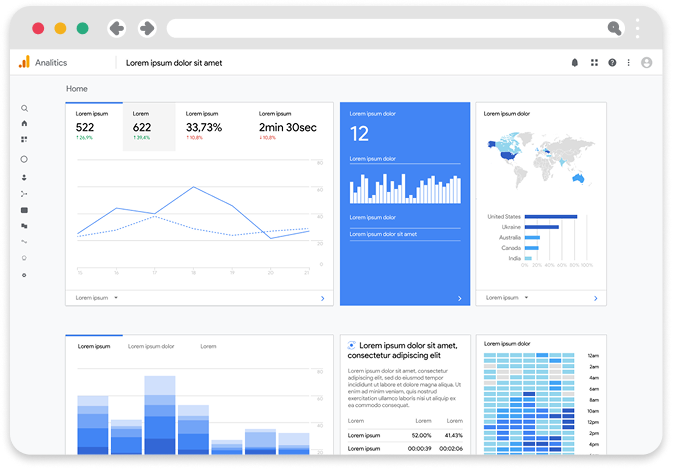The image size is (673, 469).
Task: Switch to bar chart Lorem ipsum tab
Action: pos(94,346)
